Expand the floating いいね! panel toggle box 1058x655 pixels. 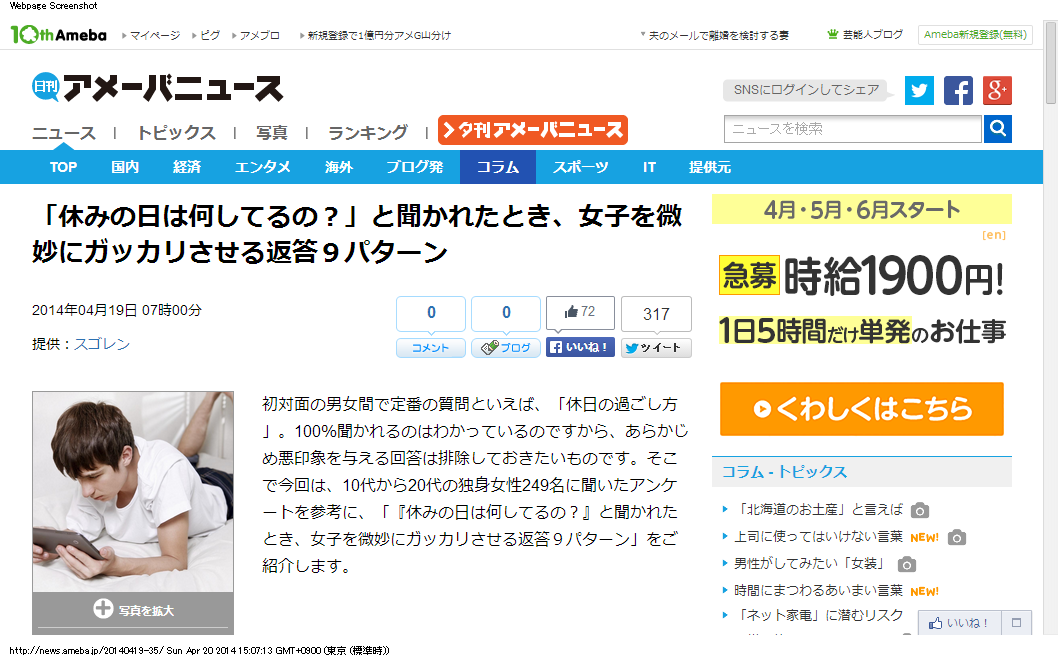coord(1016,623)
